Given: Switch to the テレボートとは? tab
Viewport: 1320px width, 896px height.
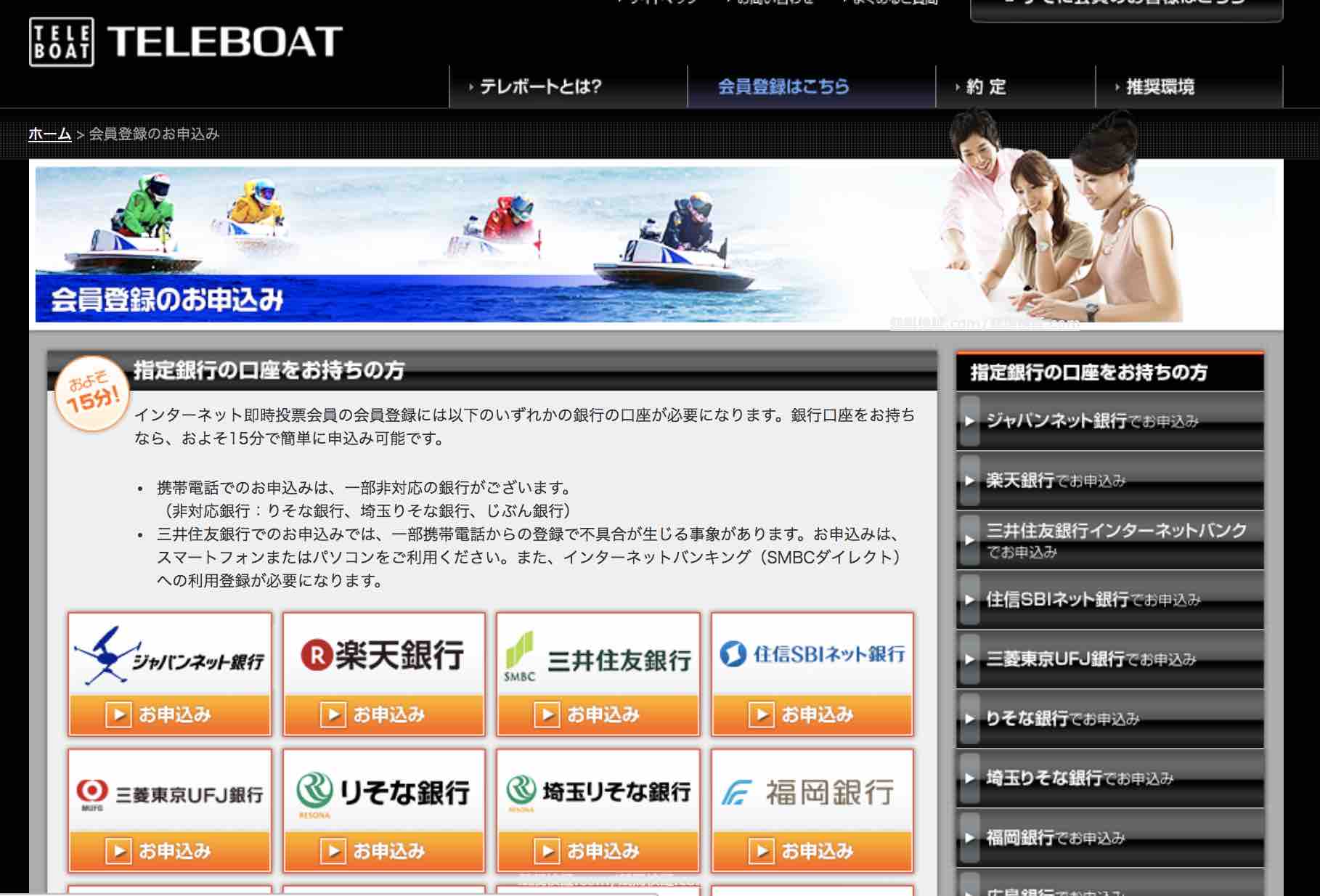Looking at the screenshot, I should 541,86.
